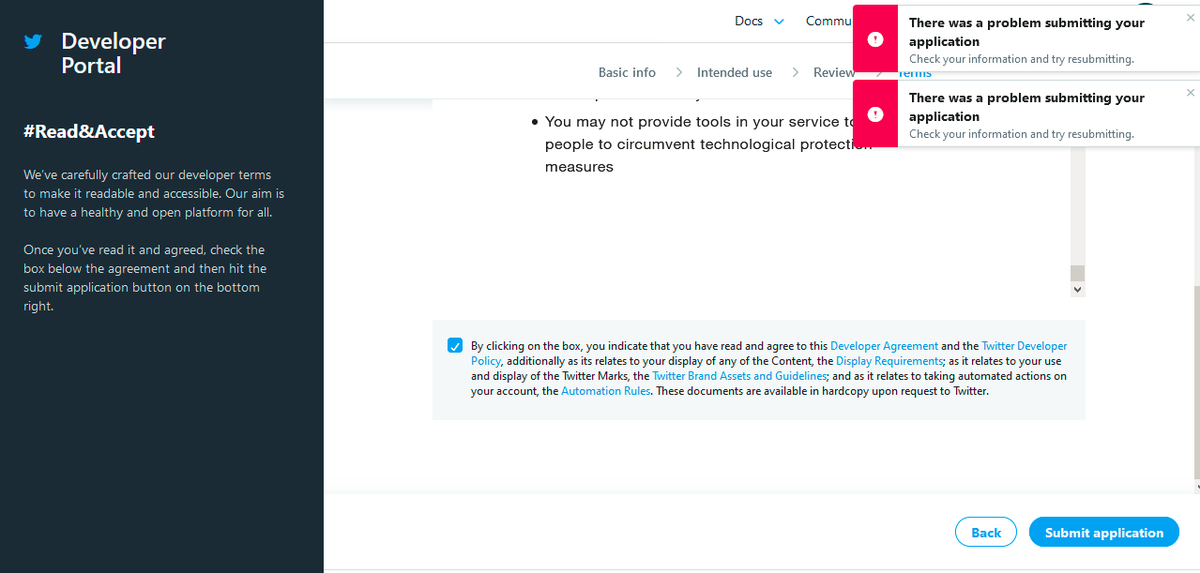
Task: Click the upper notification's red alert icon
Action: [875, 39]
